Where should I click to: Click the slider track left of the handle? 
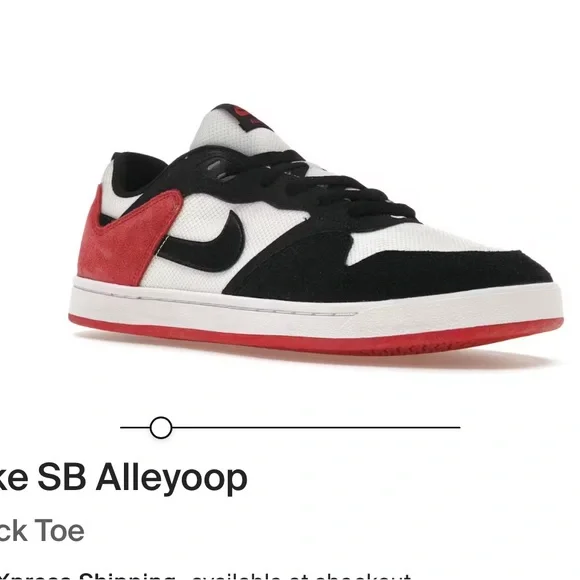(135, 427)
